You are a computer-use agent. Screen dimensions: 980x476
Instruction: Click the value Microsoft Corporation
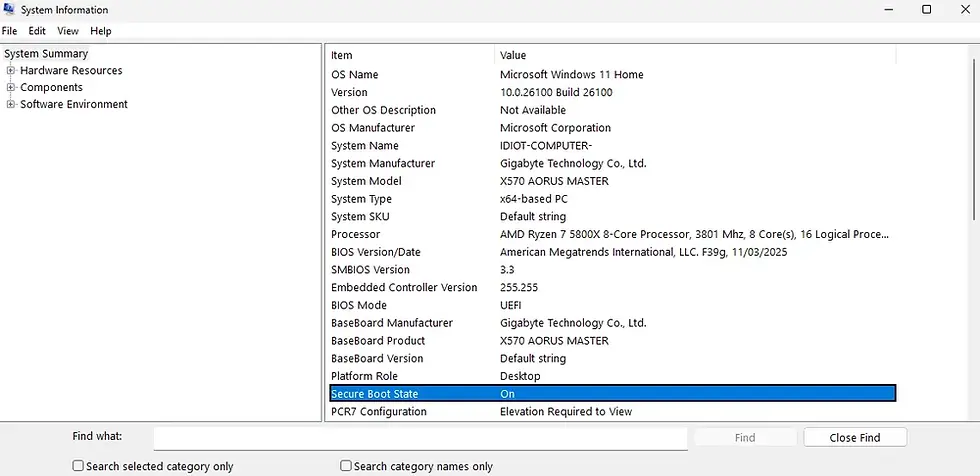tap(556, 128)
